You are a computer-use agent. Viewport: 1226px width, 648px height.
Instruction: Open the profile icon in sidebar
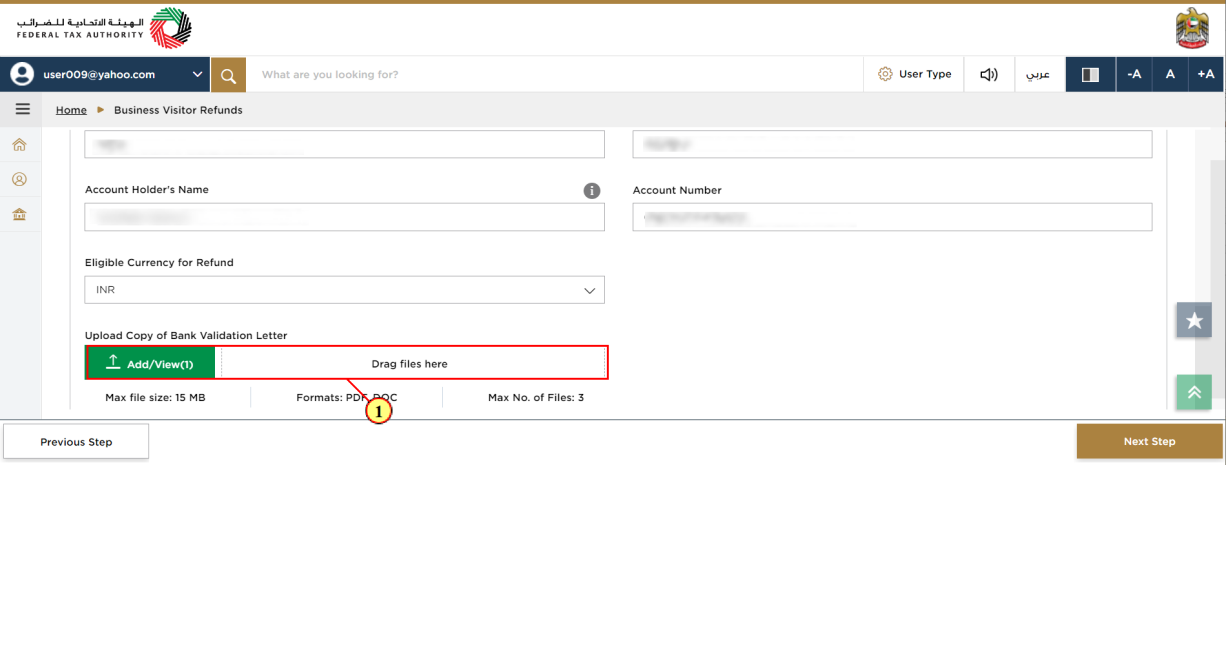[x=19, y=179]
